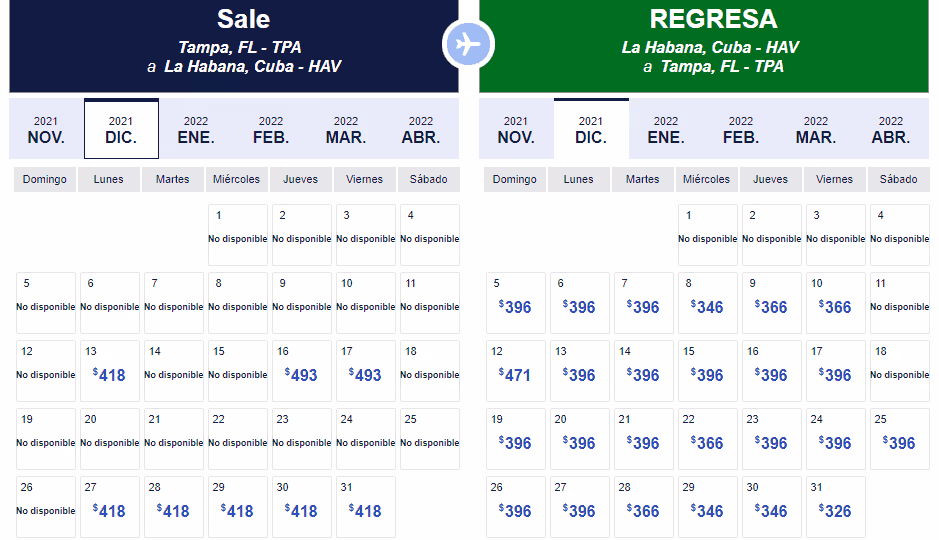Select December 25 return for $396
The height and width of the screenshot is (540, 939).
click(899, 439)
